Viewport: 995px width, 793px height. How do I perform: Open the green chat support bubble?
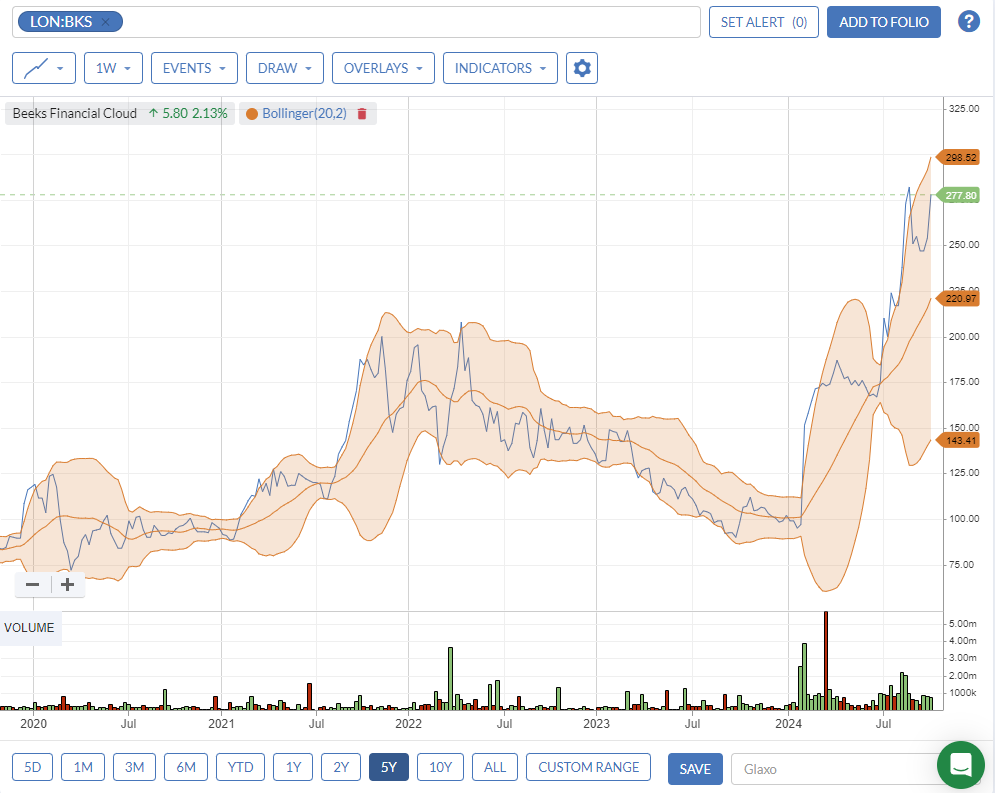click(961, 765)
